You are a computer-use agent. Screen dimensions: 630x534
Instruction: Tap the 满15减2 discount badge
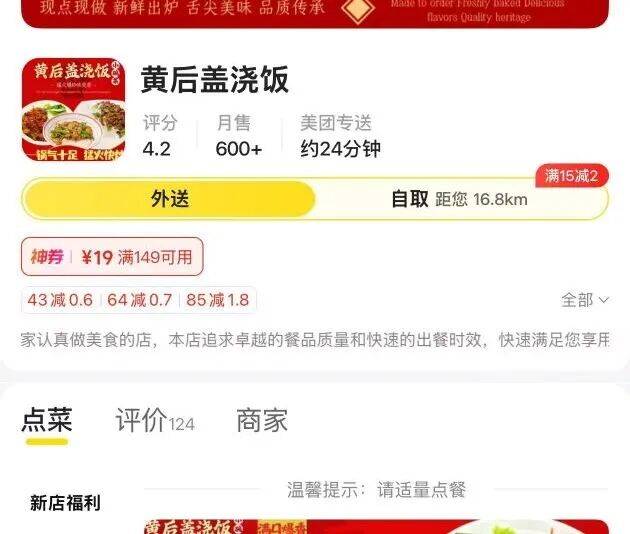click(572, 176)
